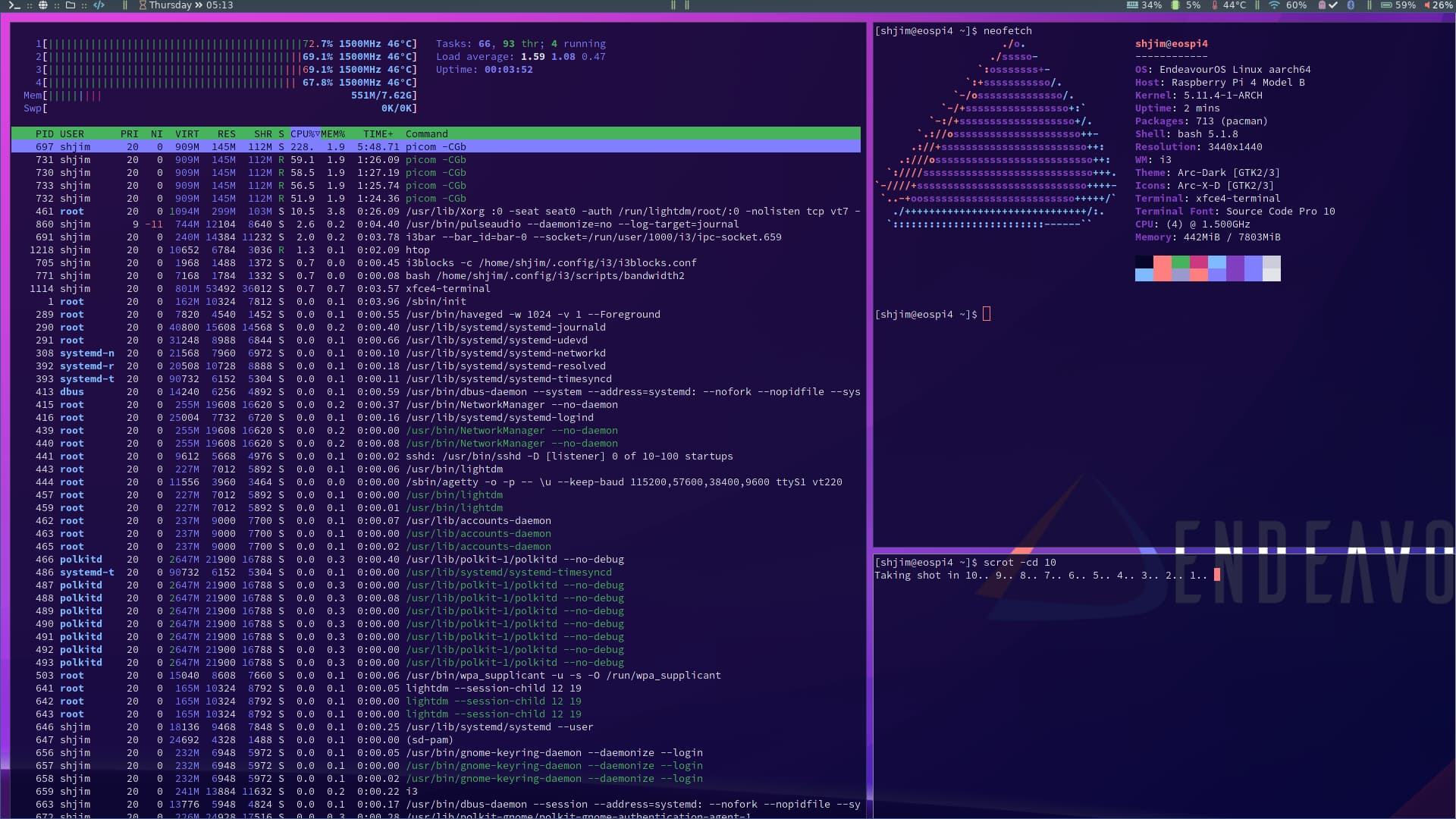Screen dimensions: 1456x819
Task: Click the EndeavourOS ASCII logo in neofetch
Action: point(996,134)
